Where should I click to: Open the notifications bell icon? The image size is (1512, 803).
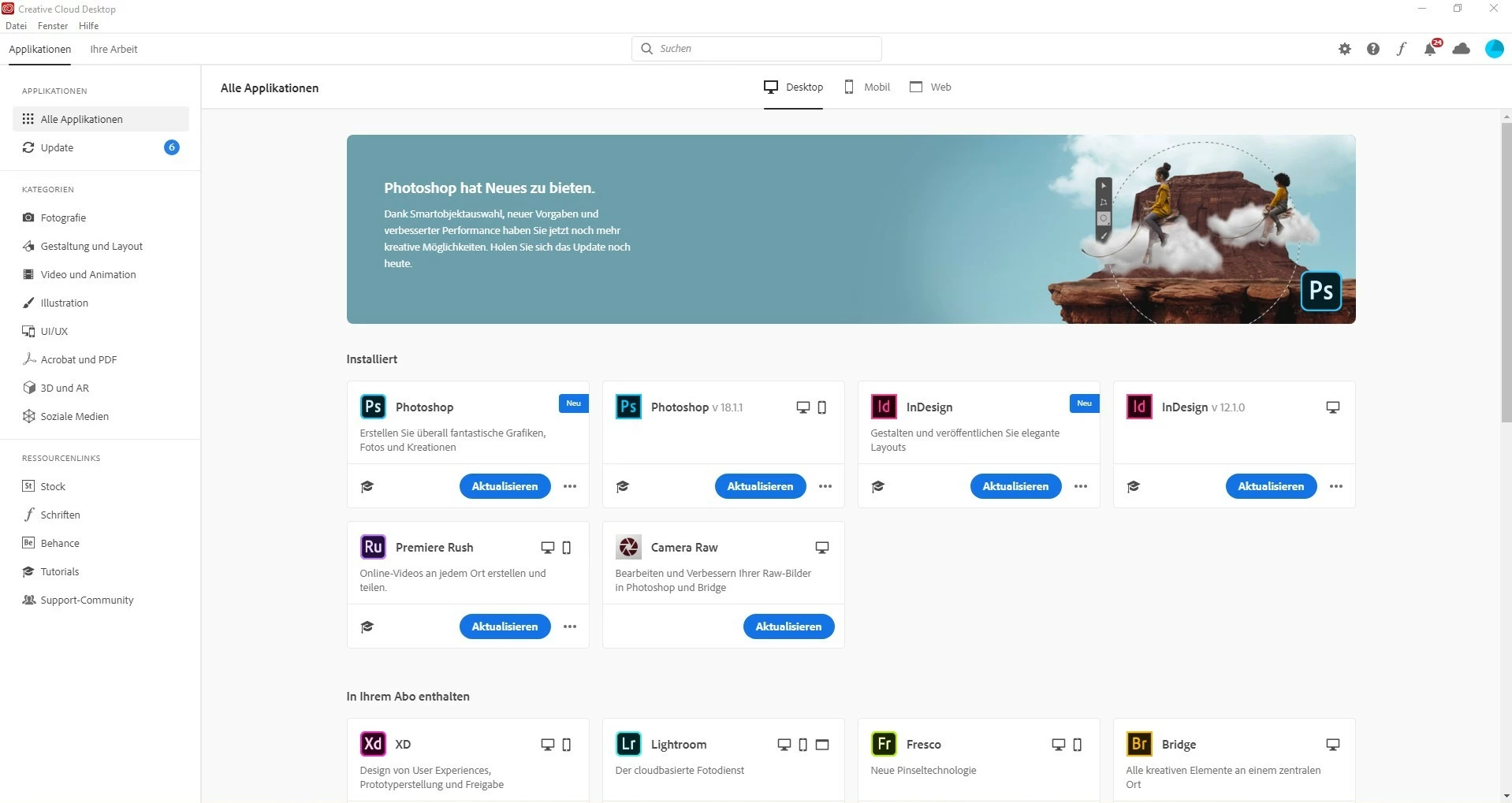pos(1431,49)
